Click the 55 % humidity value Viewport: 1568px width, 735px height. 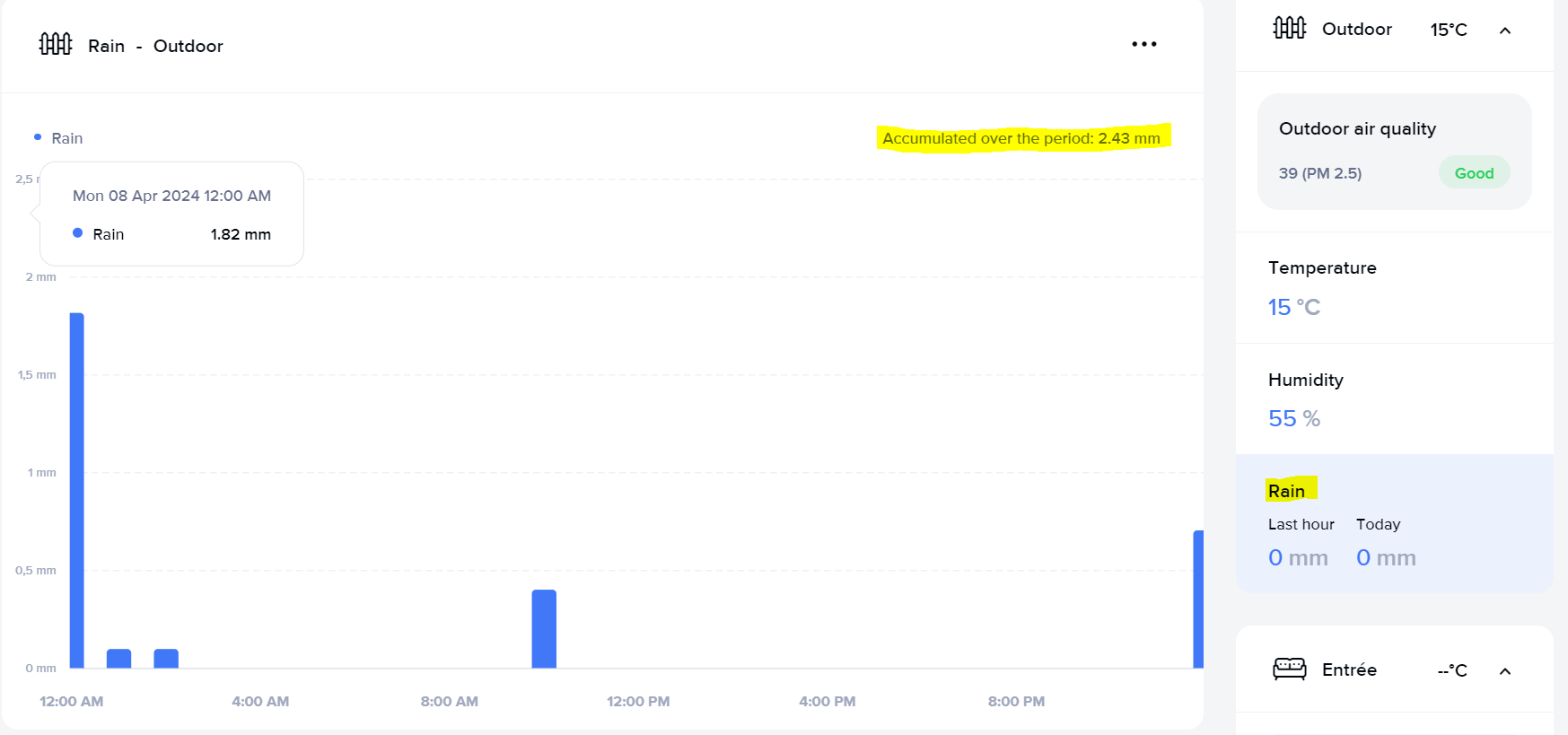pyautogui.click(x=1293, y=418)
